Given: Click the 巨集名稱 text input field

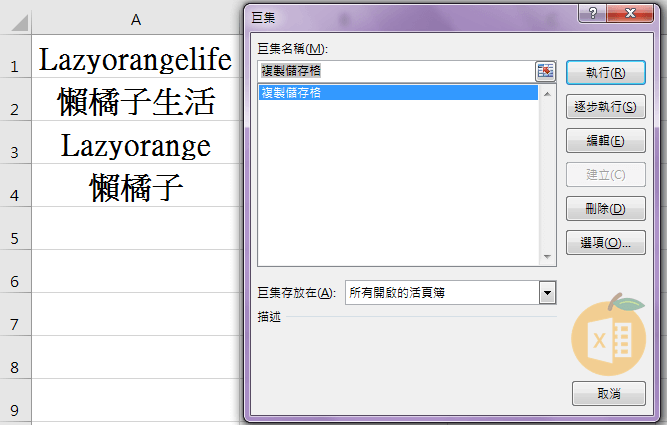Looking at the screenshot, I should 395,71.
